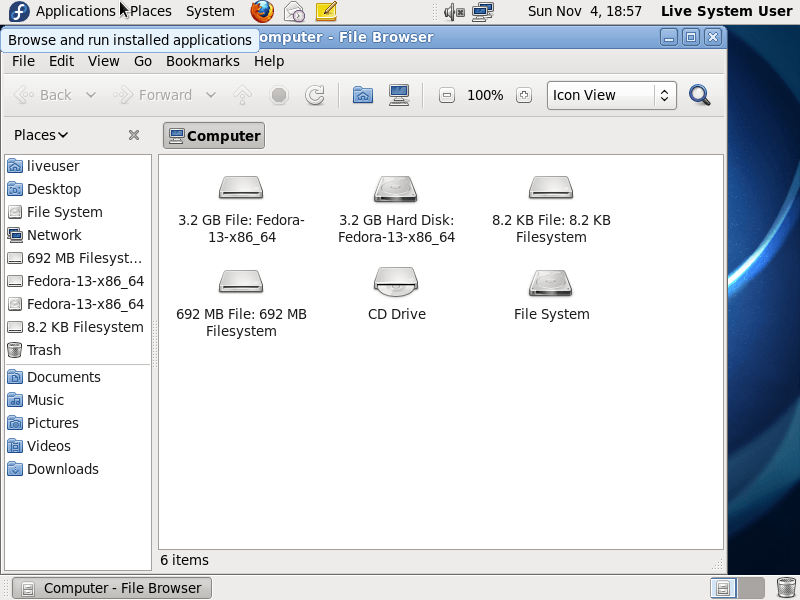Open the Edit menu

click(61, 61)
